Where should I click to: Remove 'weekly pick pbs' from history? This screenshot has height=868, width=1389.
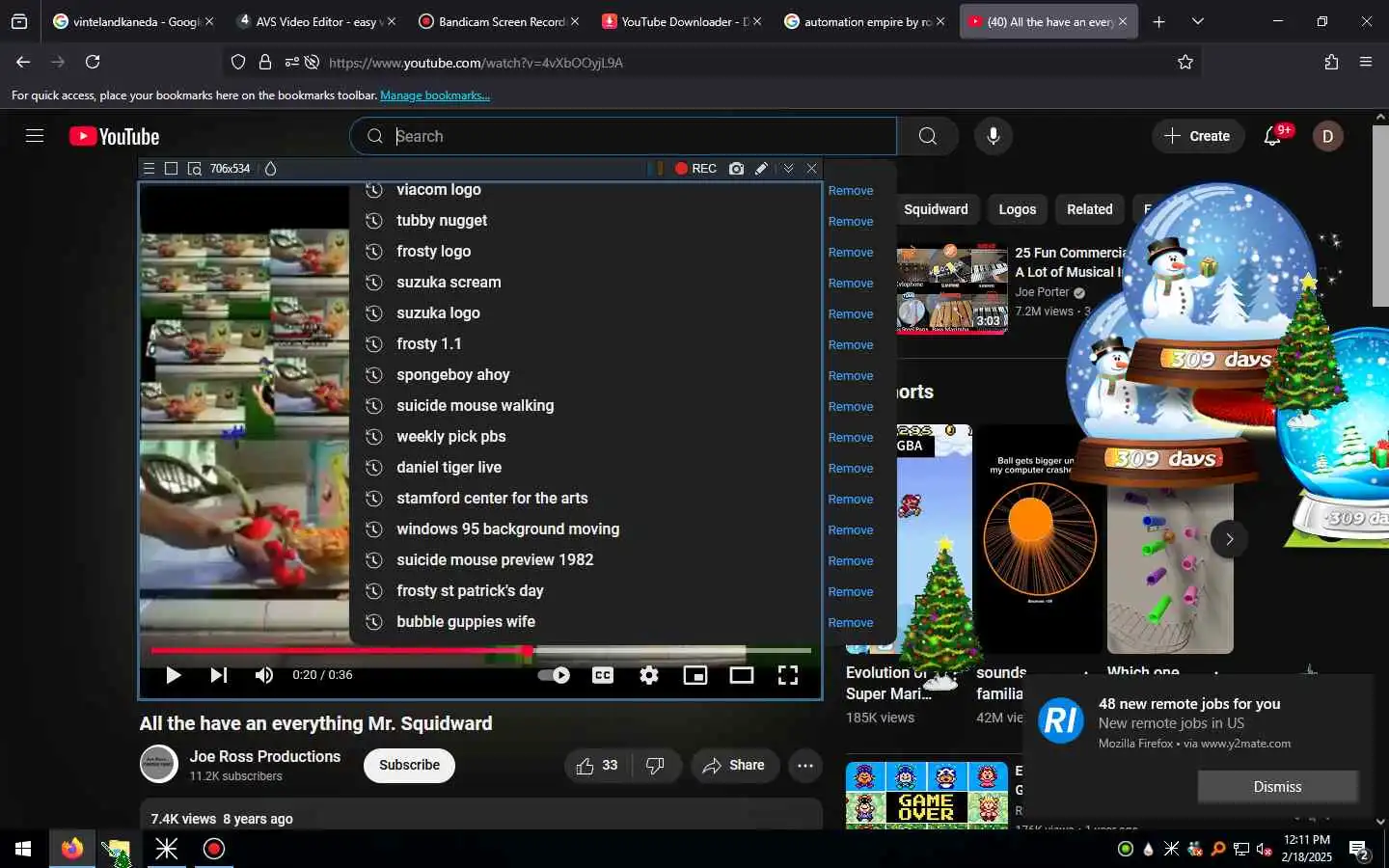click(851, 438)
